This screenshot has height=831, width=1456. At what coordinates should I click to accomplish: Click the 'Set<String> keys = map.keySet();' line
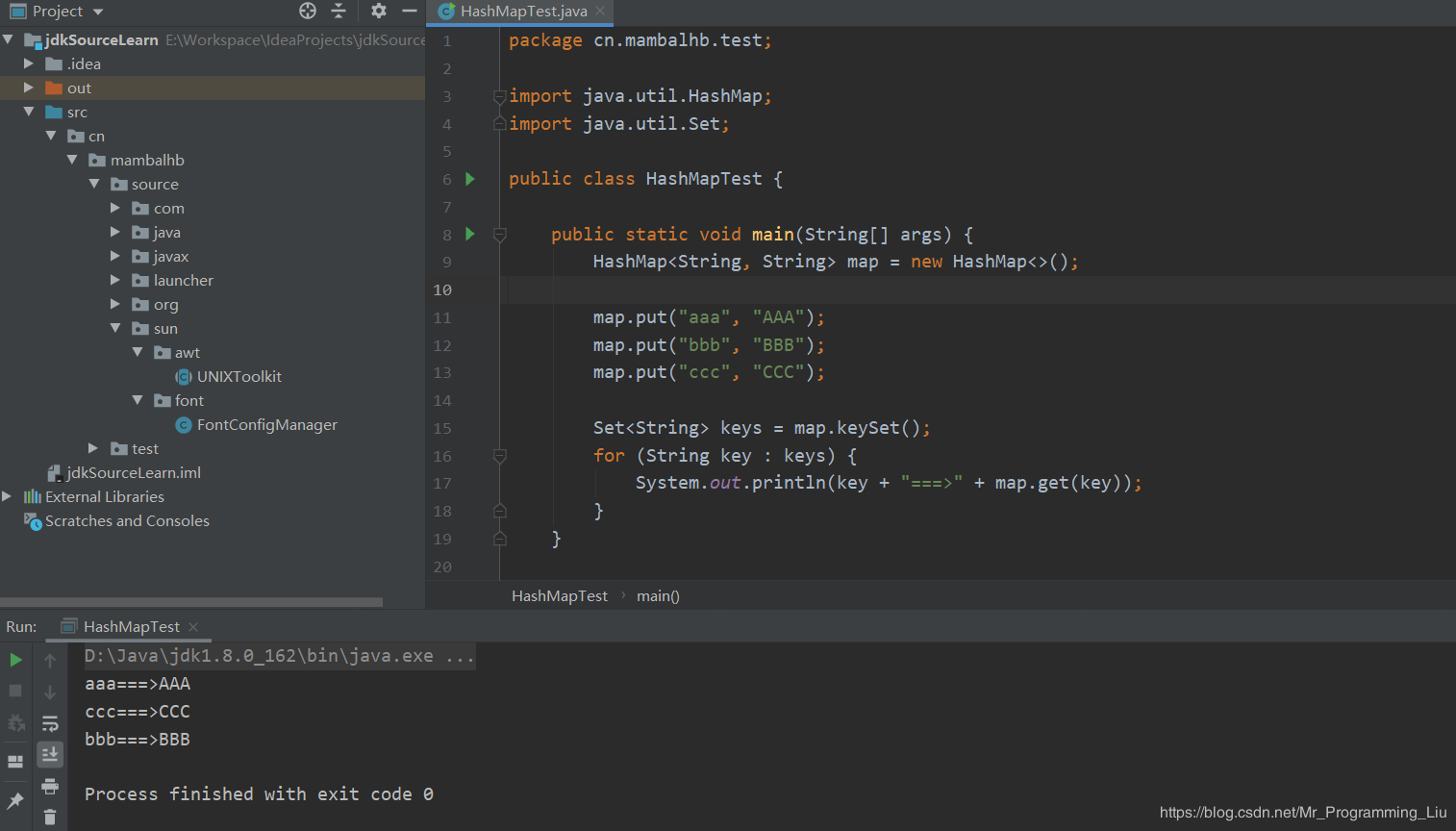tap(762, 428)
